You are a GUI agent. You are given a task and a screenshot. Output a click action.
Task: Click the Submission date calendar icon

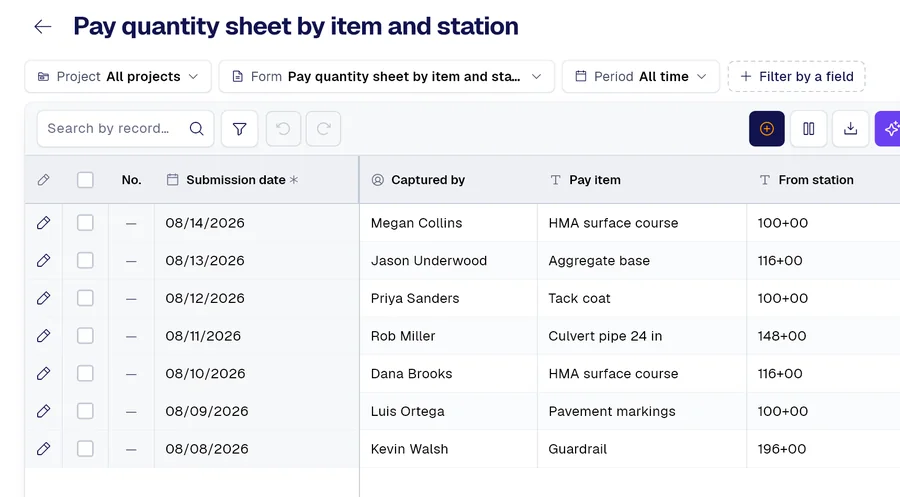[x=172, y=180]
